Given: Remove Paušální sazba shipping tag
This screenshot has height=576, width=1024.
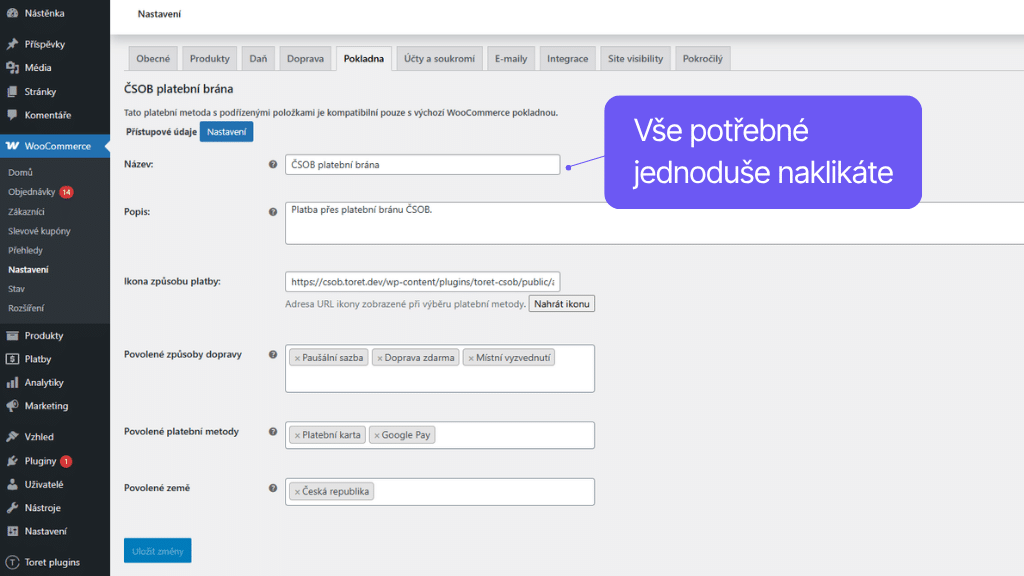Looking at the screenshot, I should pyautogui.click(x=297, y=359).
